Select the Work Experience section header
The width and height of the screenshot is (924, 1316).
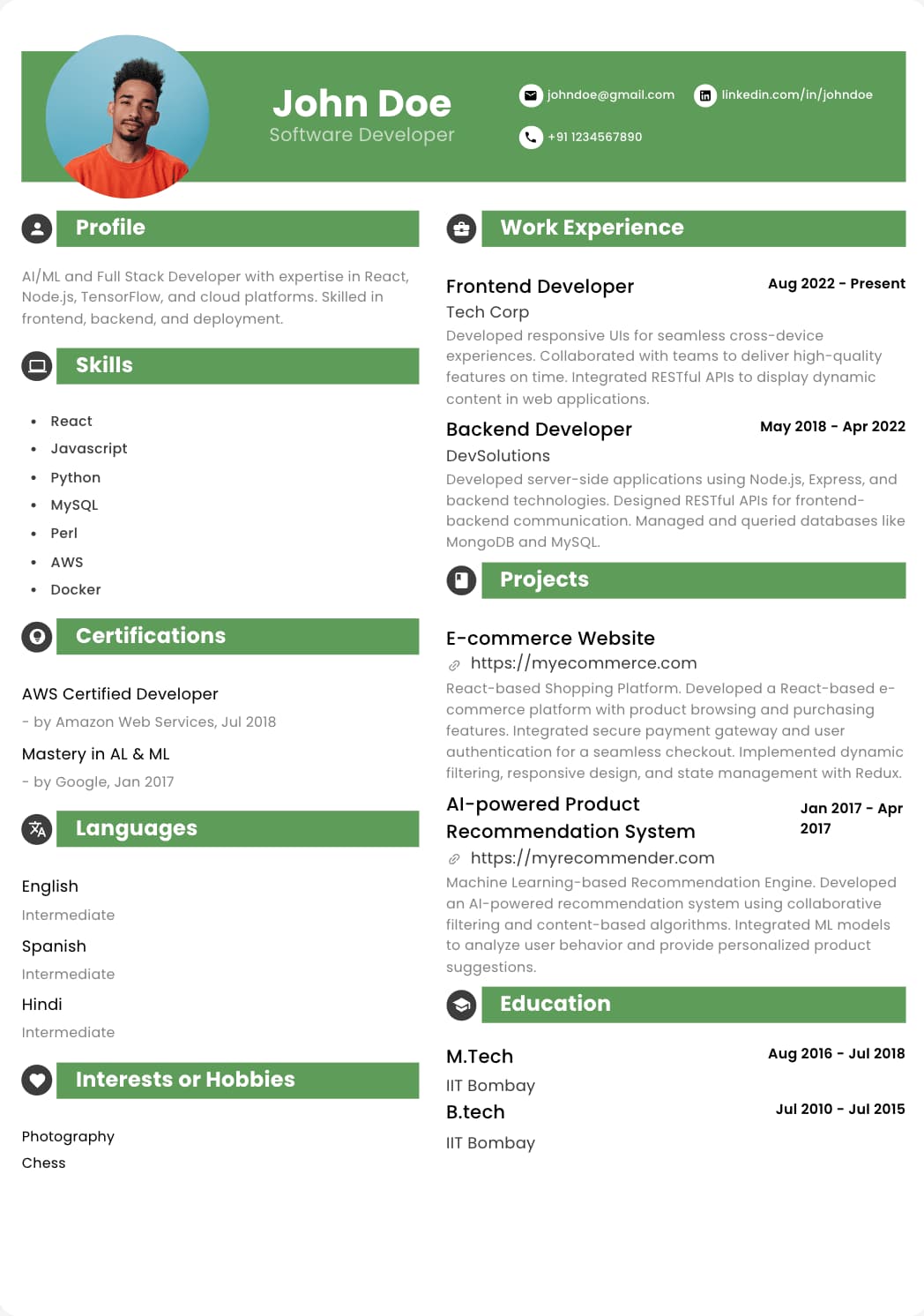coord(694,228)
